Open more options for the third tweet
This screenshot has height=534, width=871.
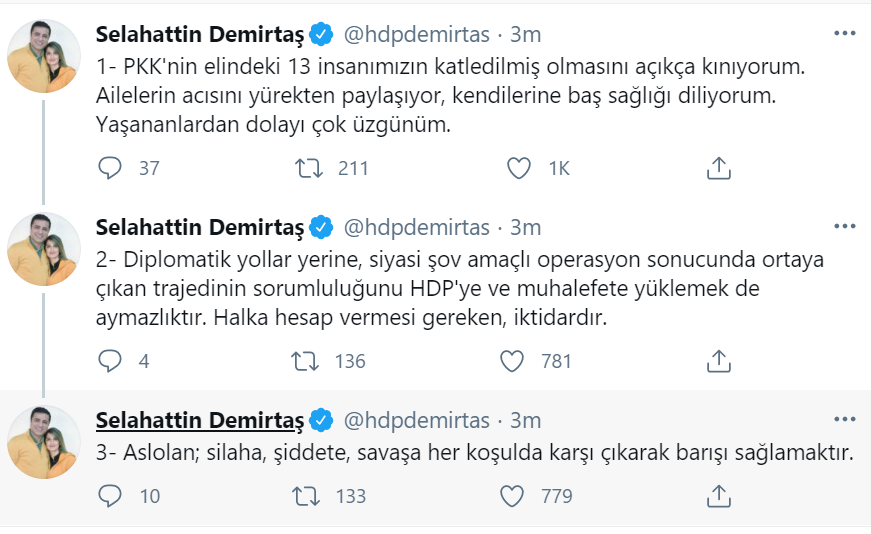844,420
